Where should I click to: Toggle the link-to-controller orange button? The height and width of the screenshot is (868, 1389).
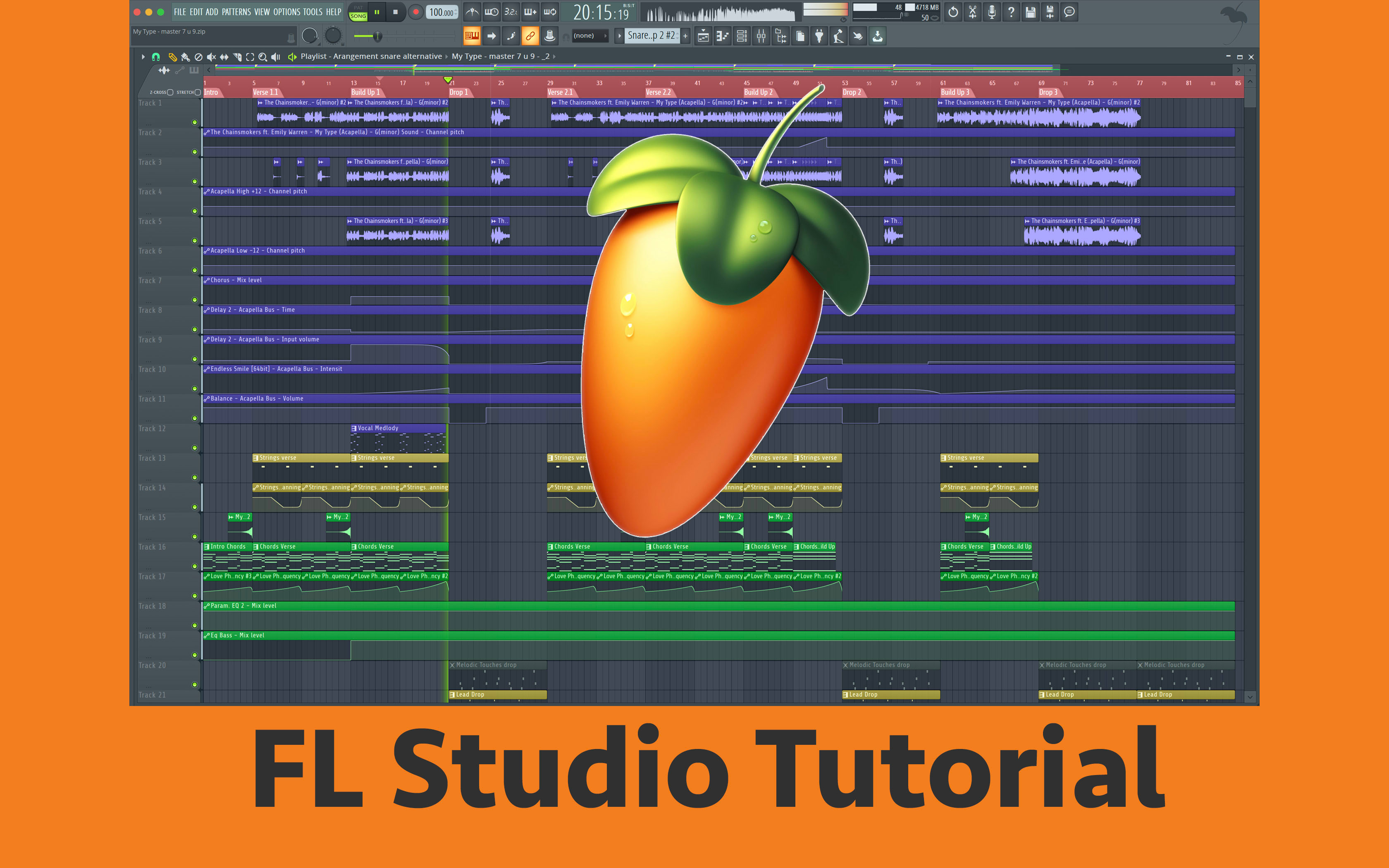[530, 36]
